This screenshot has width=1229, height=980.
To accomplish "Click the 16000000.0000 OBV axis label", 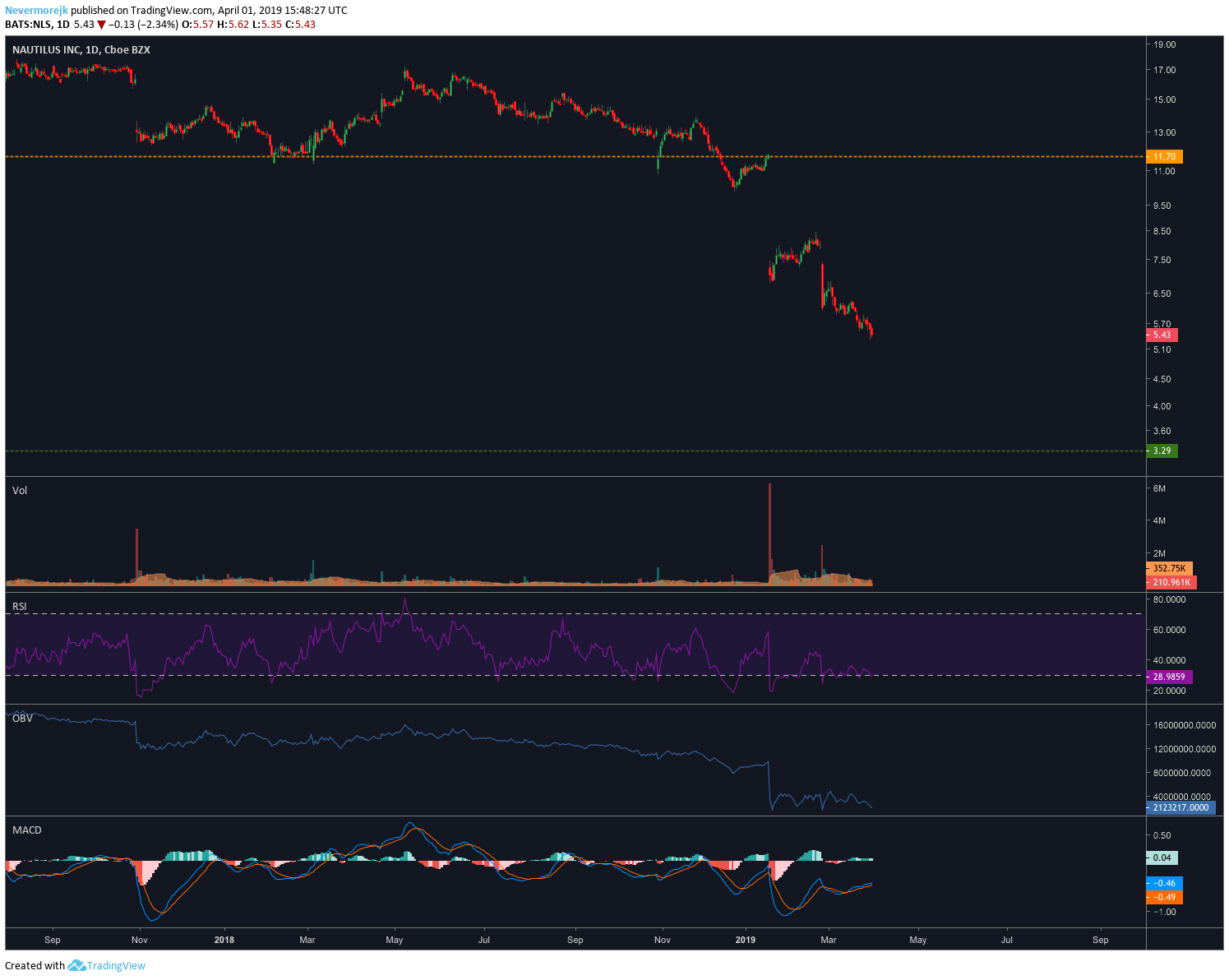I will [1185, 725].
